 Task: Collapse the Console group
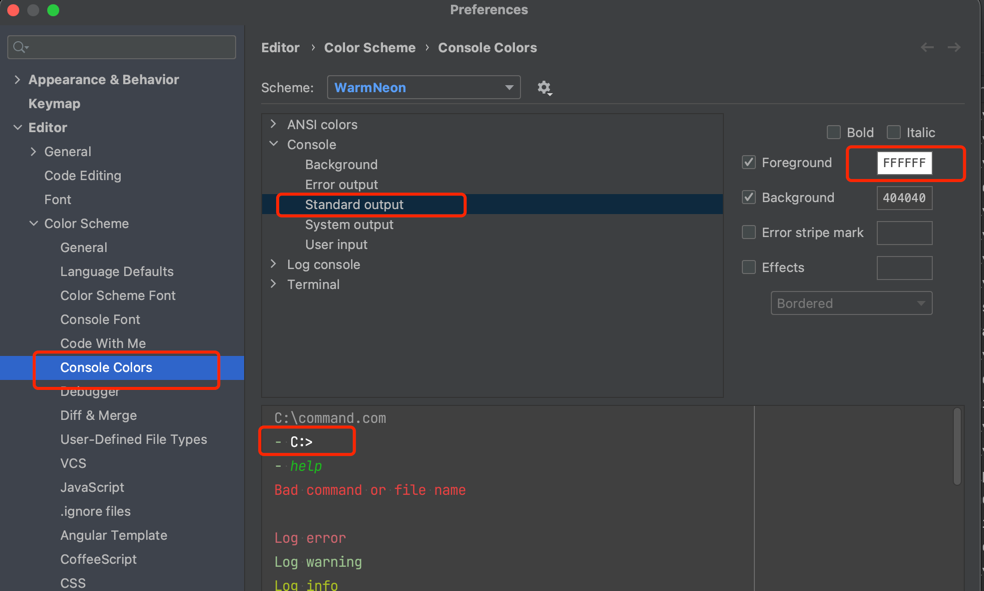274,144
